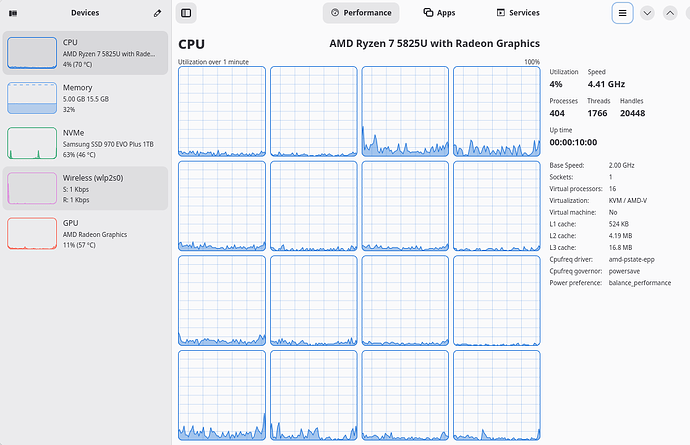Click the down chevron header button
The height and width of the screenshot is (445, 690).
click(x=647, y=13)
